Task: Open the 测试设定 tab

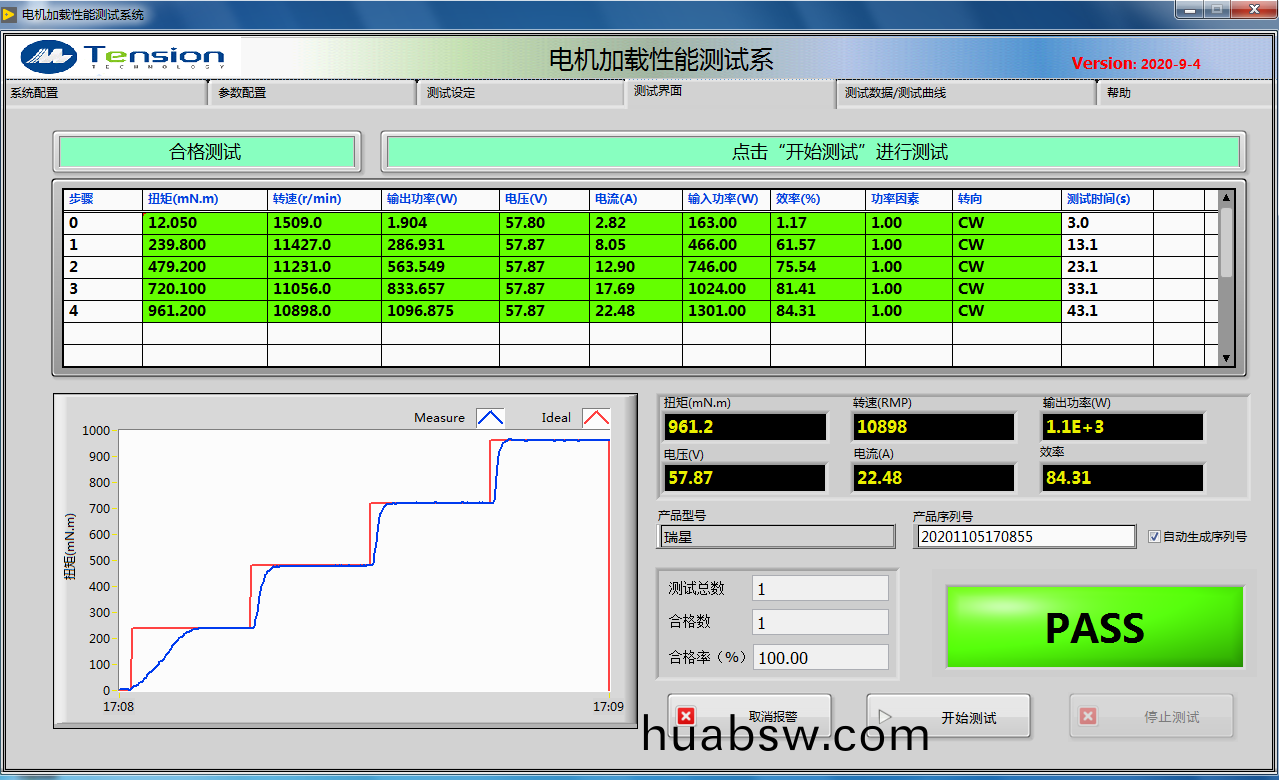Action: point(520,93)
